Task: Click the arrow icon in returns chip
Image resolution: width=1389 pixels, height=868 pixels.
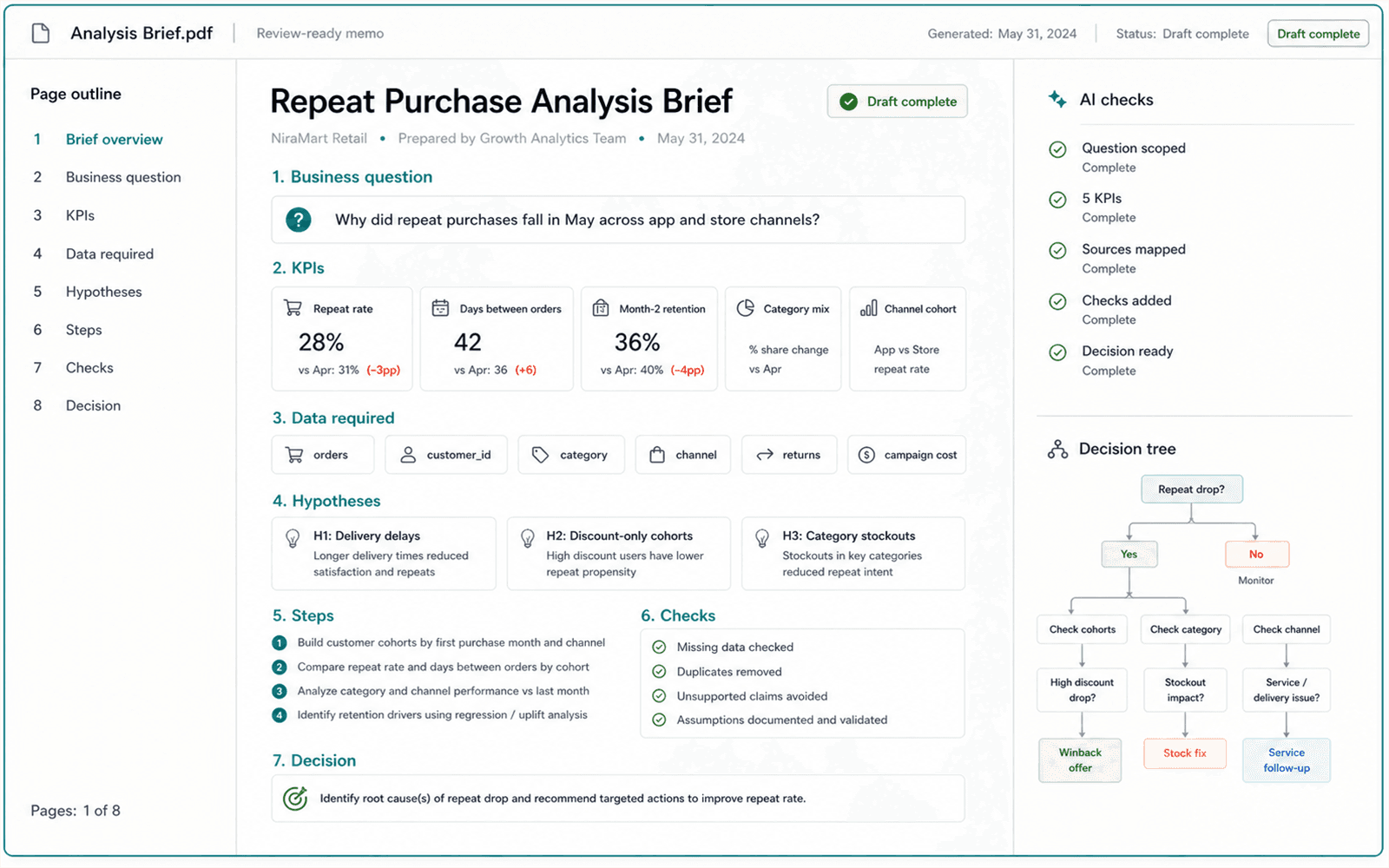Action: [x=765, y=455]
